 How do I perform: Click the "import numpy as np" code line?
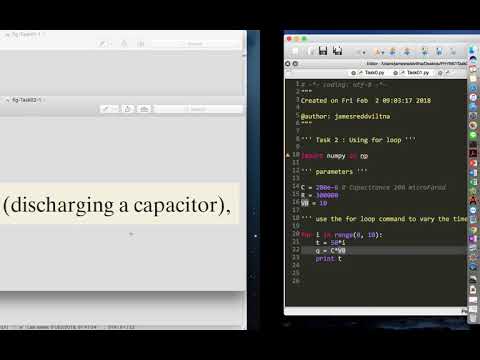tap(334, 156)
